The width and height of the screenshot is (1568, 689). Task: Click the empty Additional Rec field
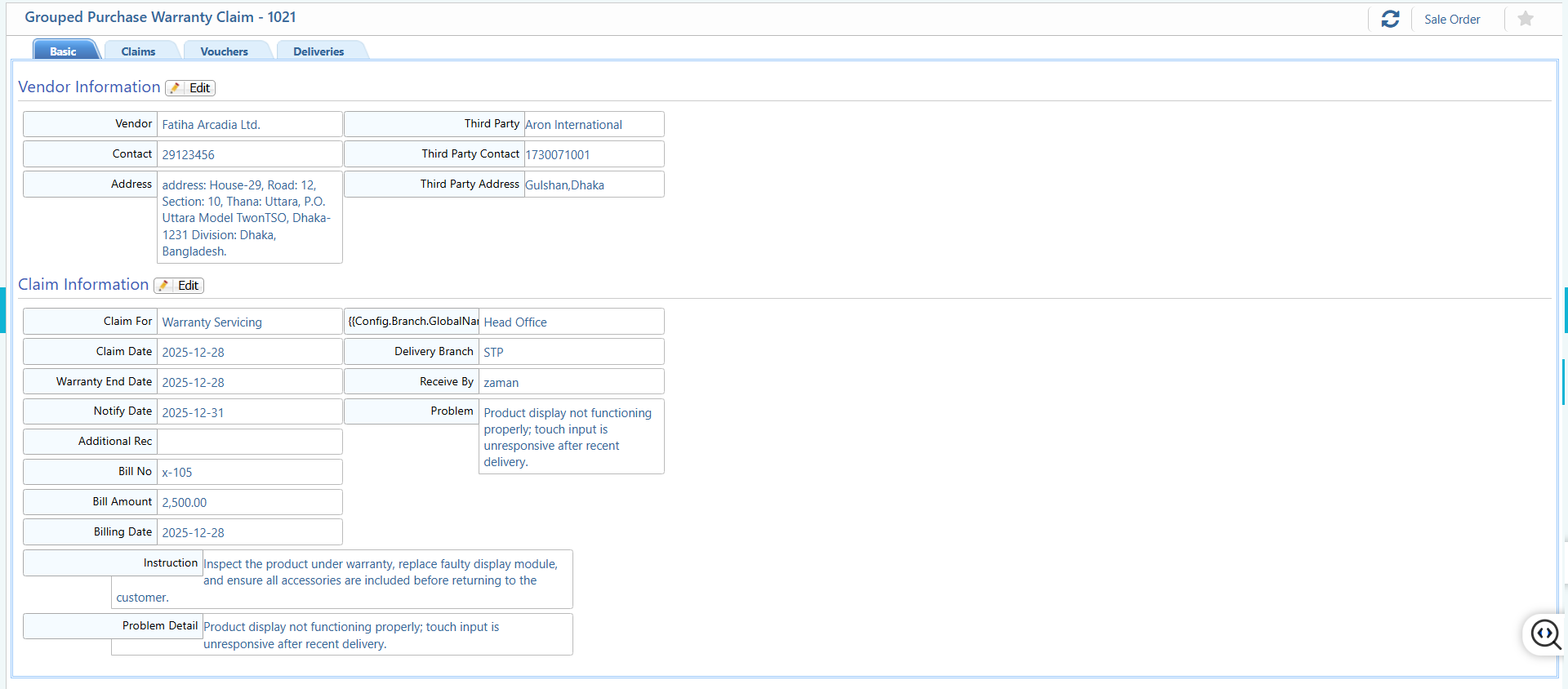point(249,442)
